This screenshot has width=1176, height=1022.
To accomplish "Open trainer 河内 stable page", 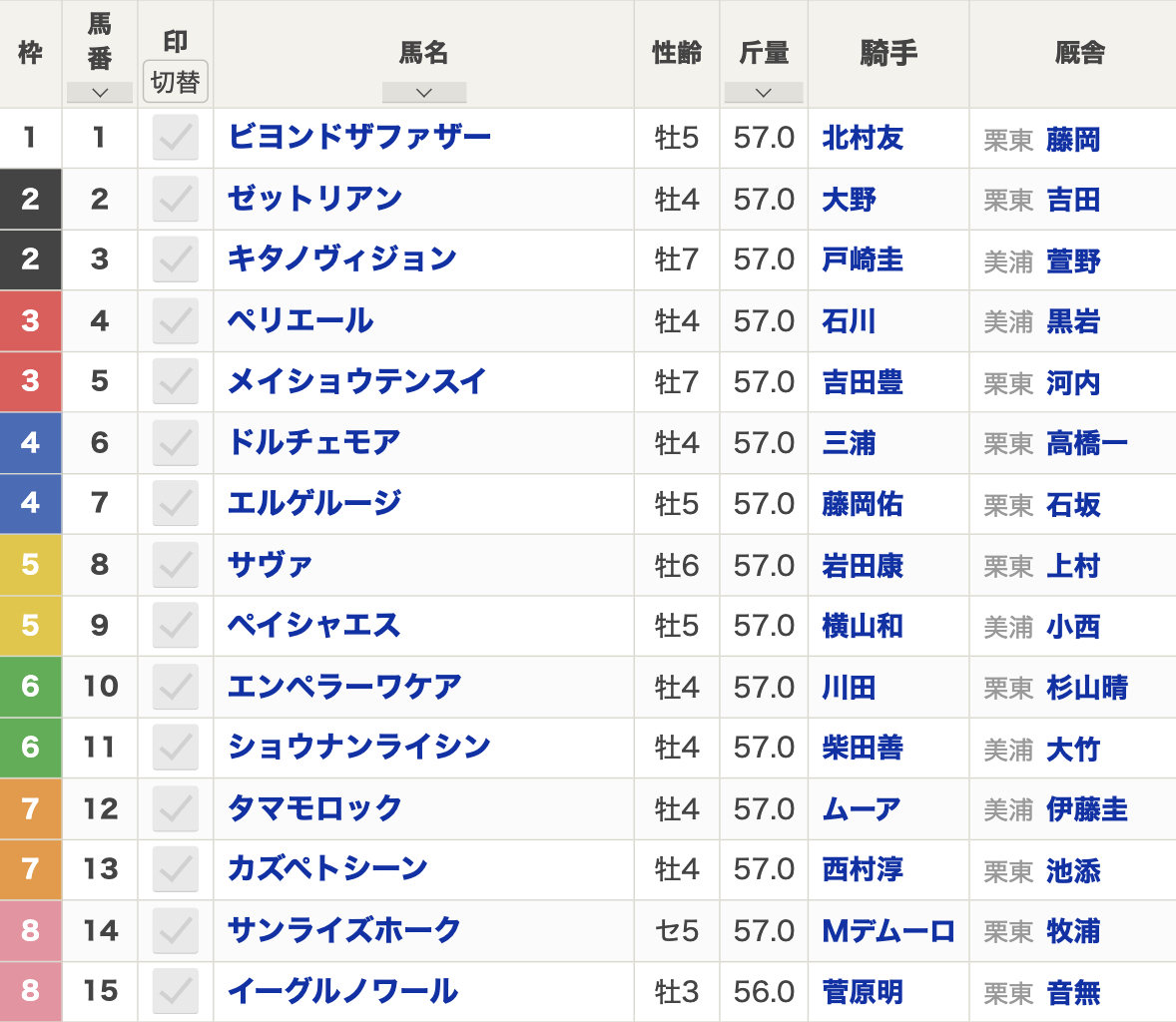I will pos(1073,383).
